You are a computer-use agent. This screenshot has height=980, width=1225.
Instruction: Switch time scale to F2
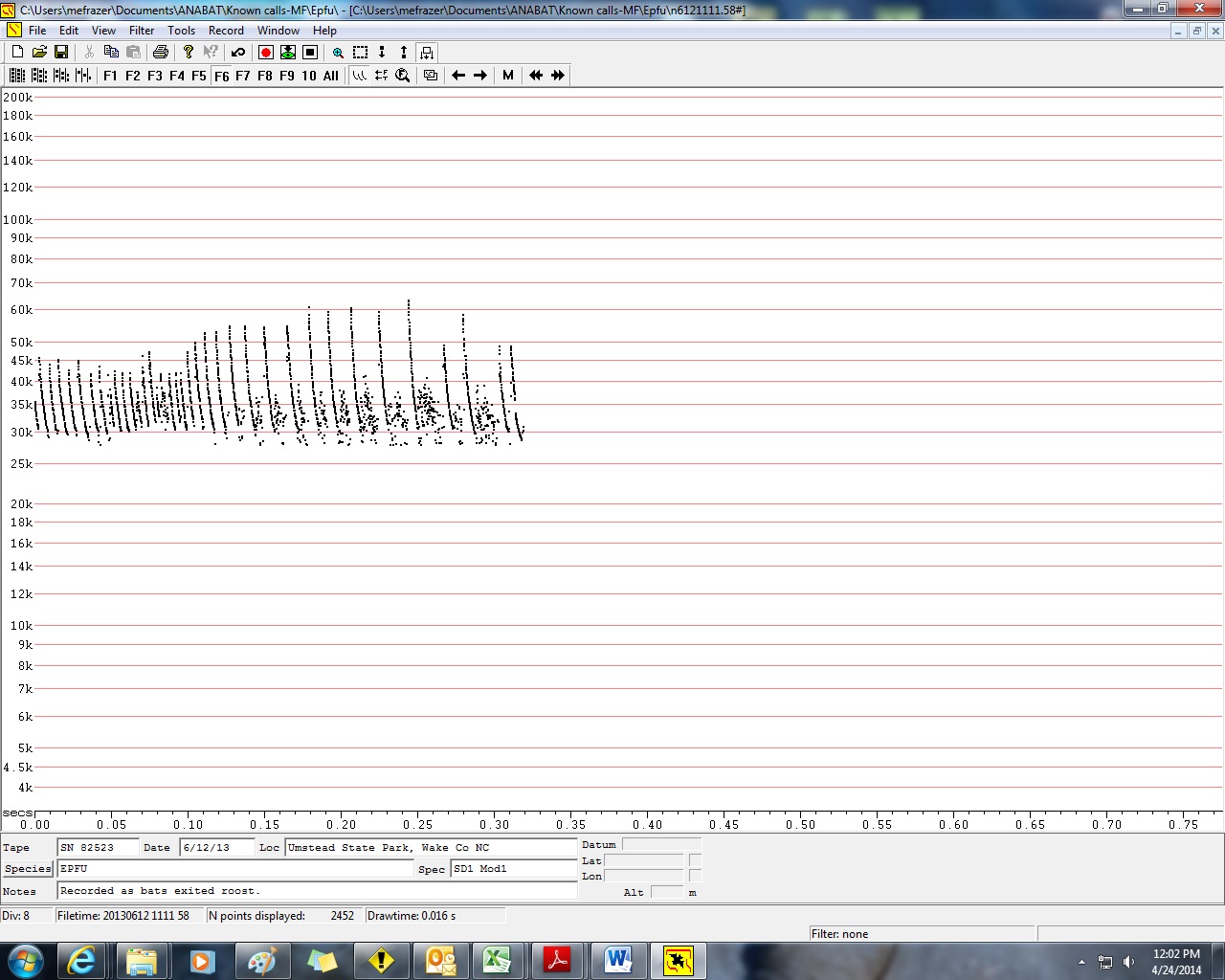133,76
